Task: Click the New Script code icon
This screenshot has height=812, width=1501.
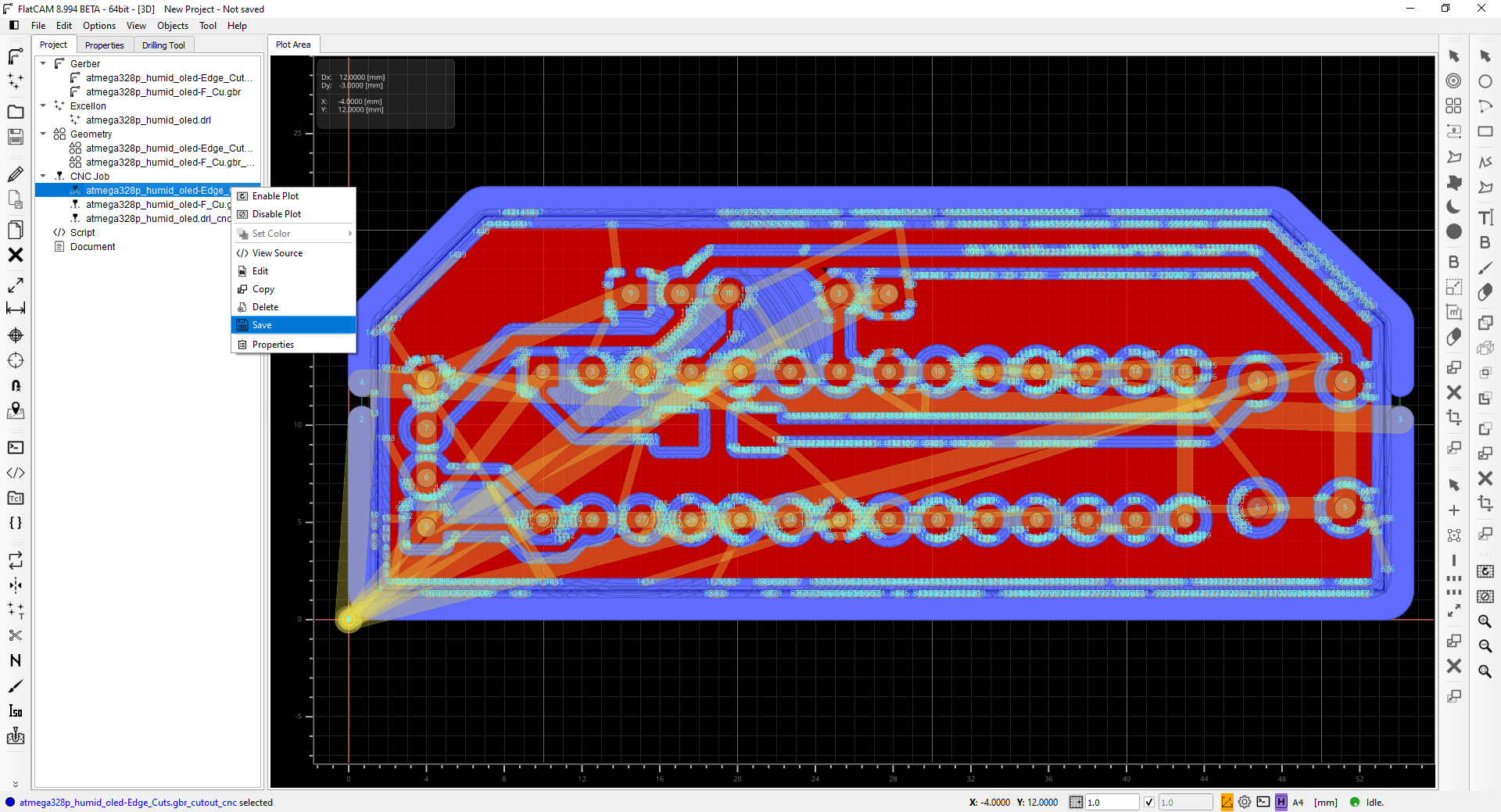Action: (x=16, y=473)
